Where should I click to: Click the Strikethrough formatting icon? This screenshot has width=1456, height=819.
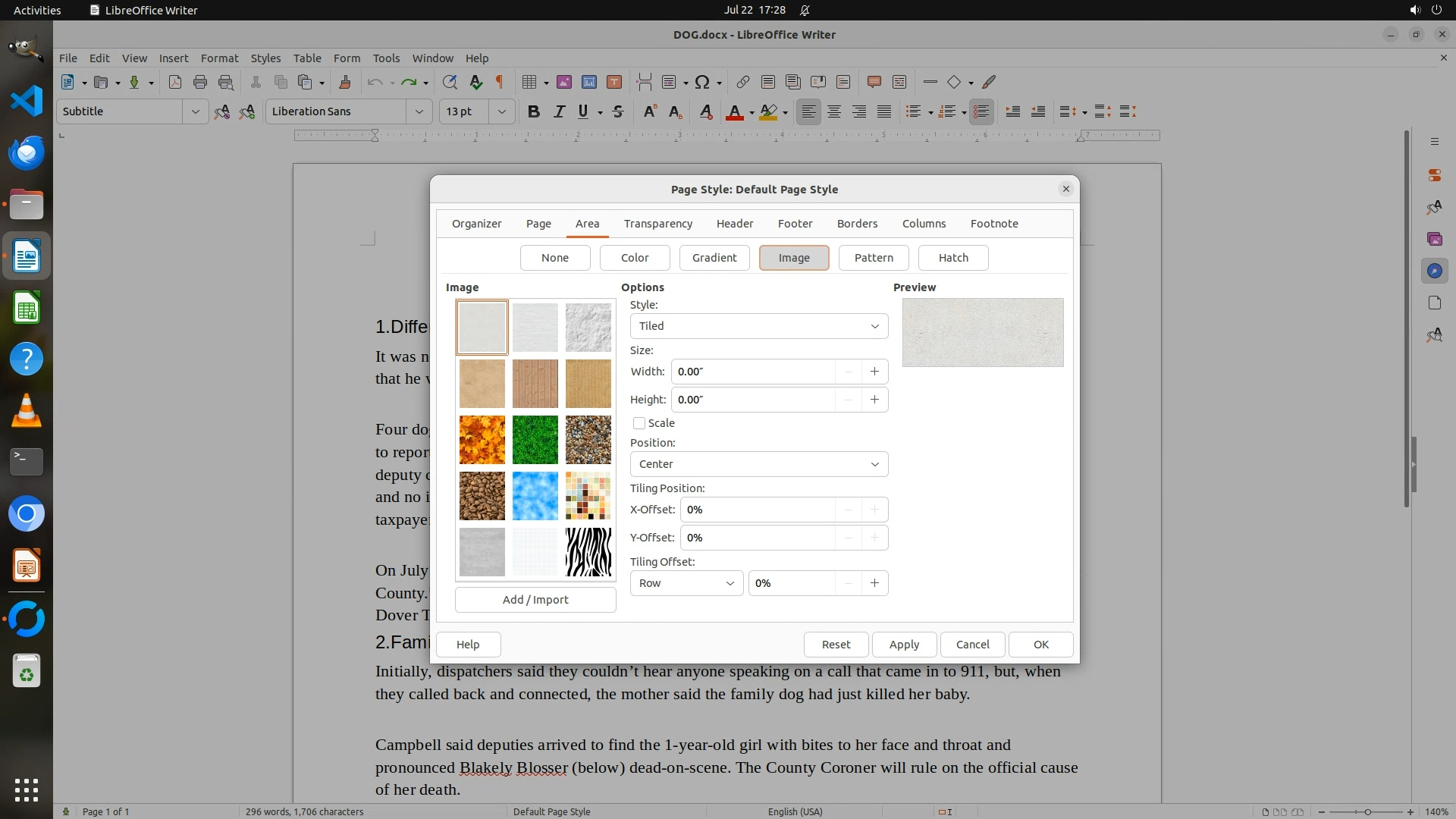point(617,111)
